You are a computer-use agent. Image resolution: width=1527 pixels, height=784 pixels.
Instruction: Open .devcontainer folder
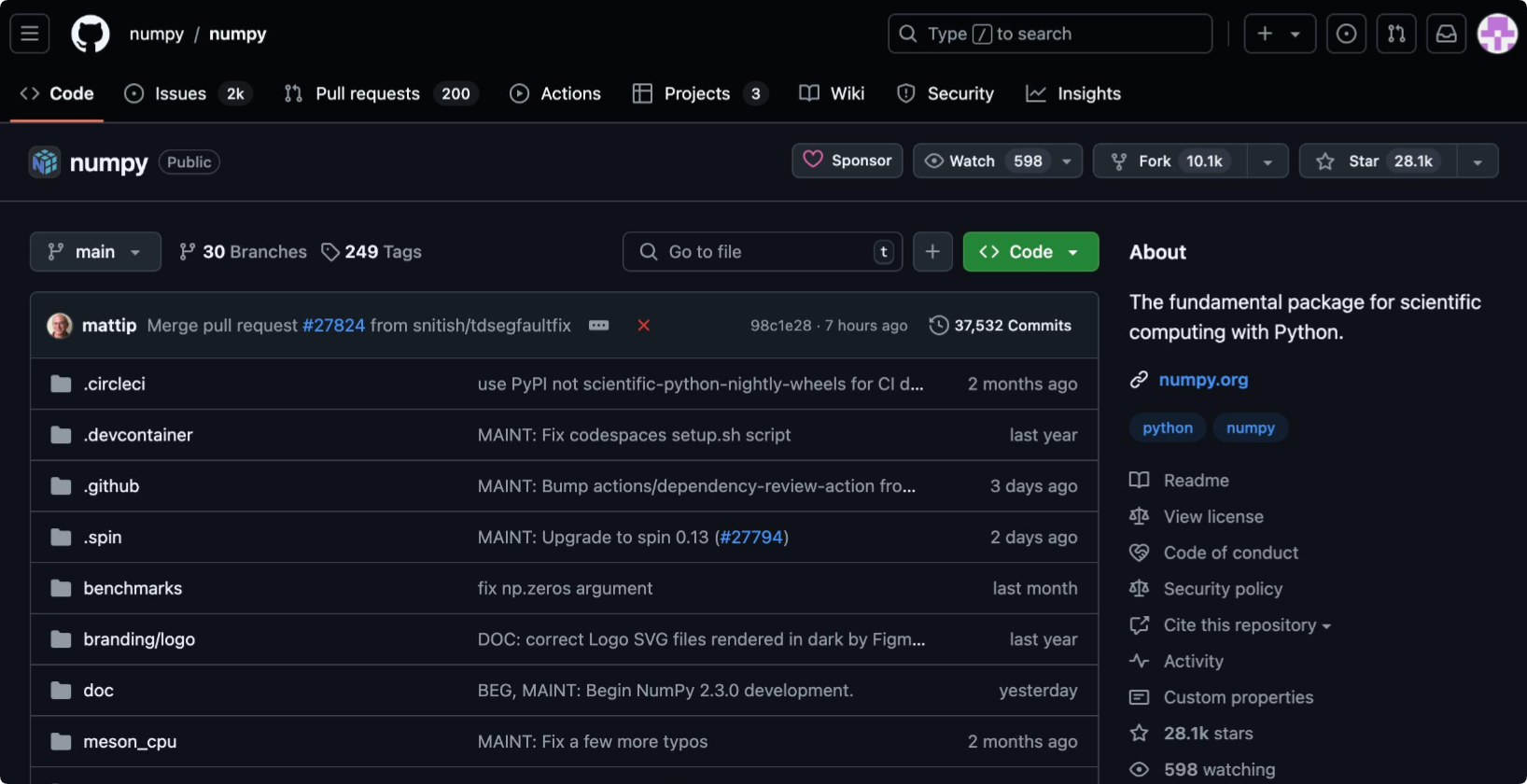point(138,435)
